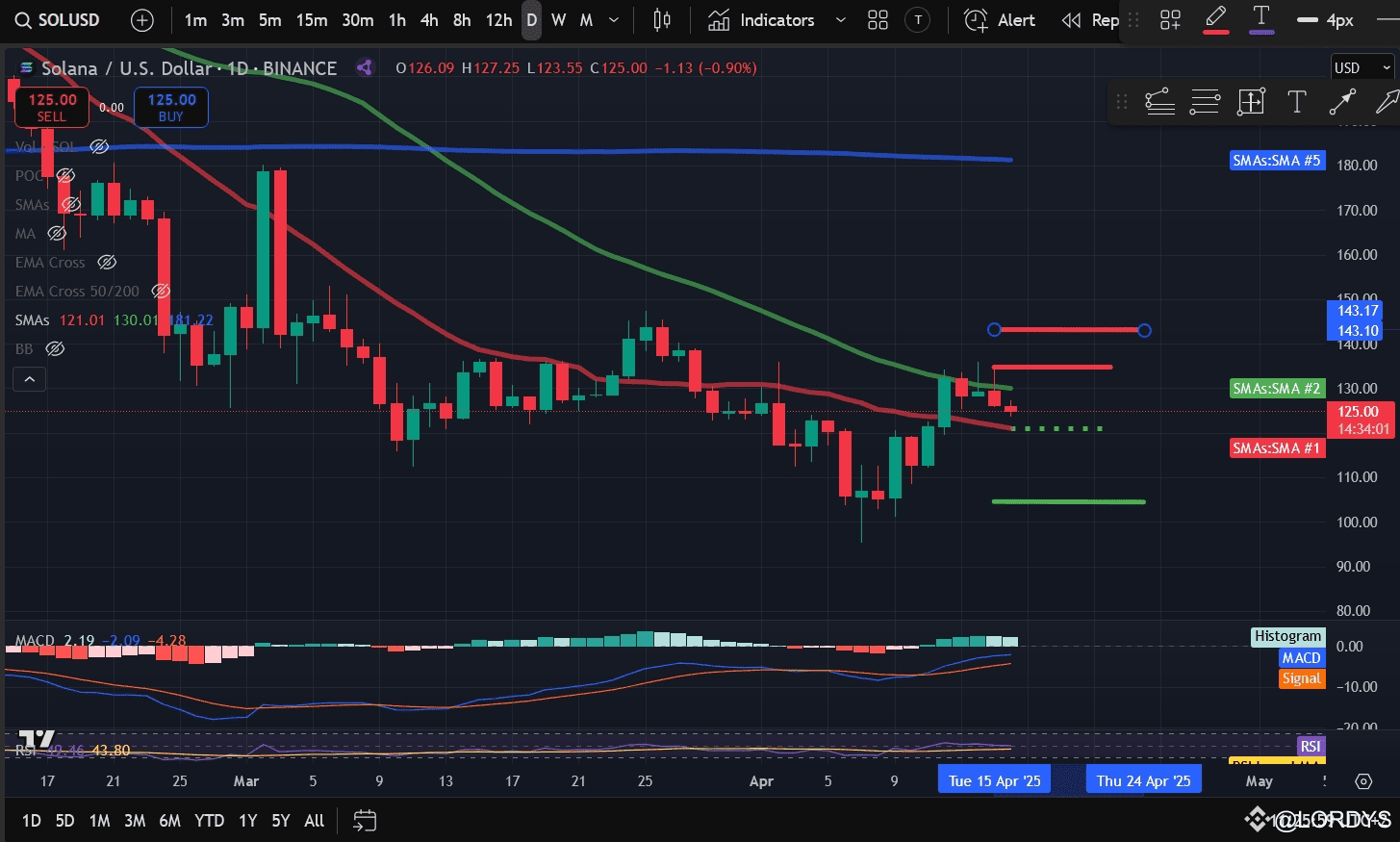Click the Solana / U.S. Dollar title
1400x842 pixels.
click(x=126, y=68)
